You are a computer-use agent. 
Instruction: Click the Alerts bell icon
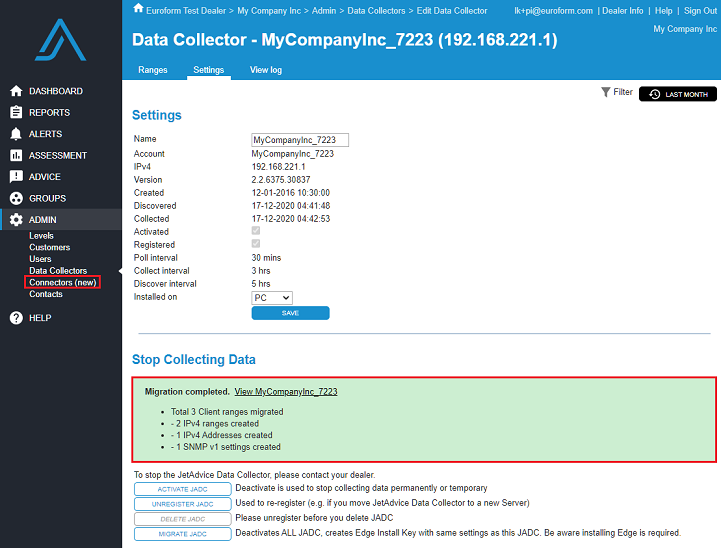click(16, 134)
